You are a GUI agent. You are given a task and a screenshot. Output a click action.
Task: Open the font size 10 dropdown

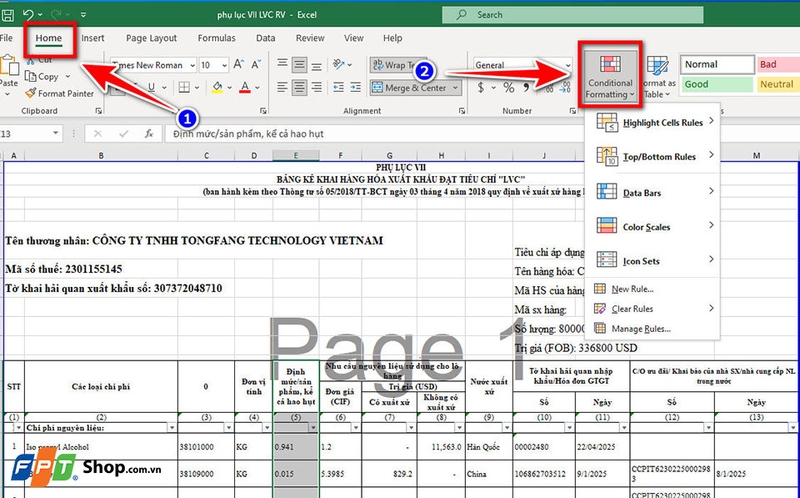(224, 65)
